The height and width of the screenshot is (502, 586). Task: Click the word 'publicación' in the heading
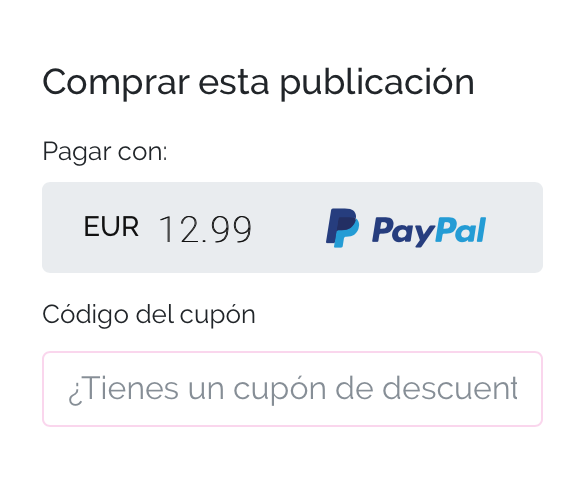tap(377, 83)
